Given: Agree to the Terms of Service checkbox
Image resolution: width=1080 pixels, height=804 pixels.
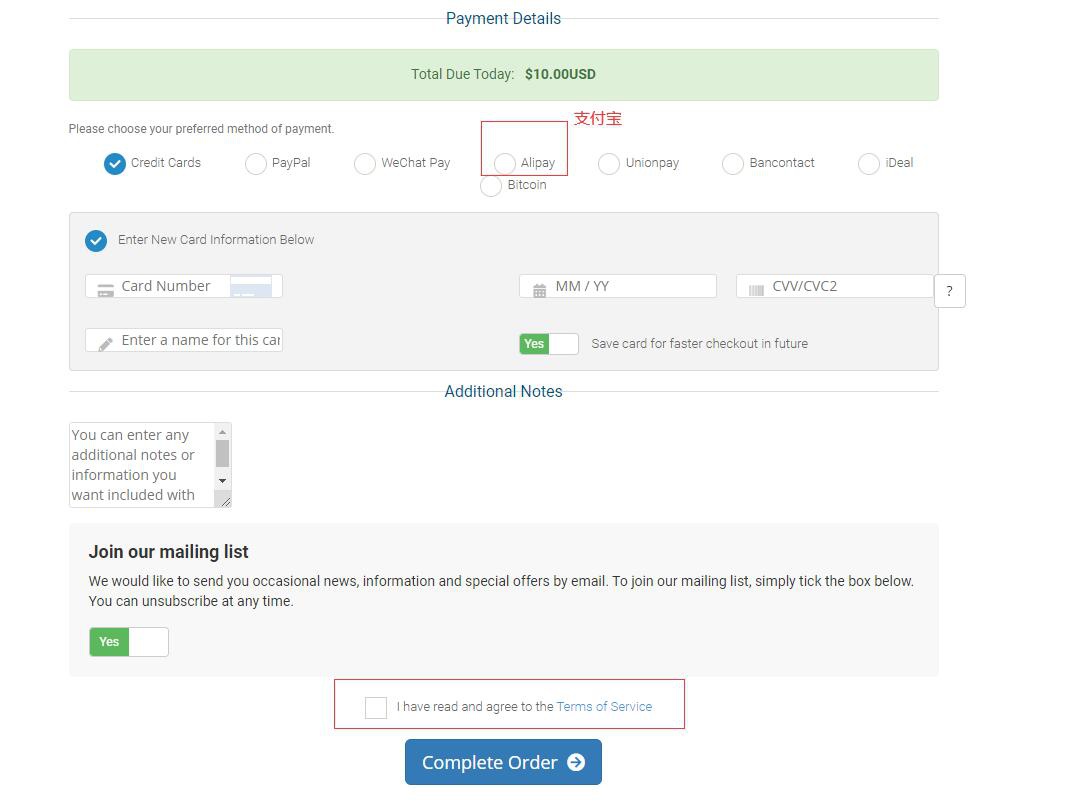Looking at the screenshot, I should point(376,707).
